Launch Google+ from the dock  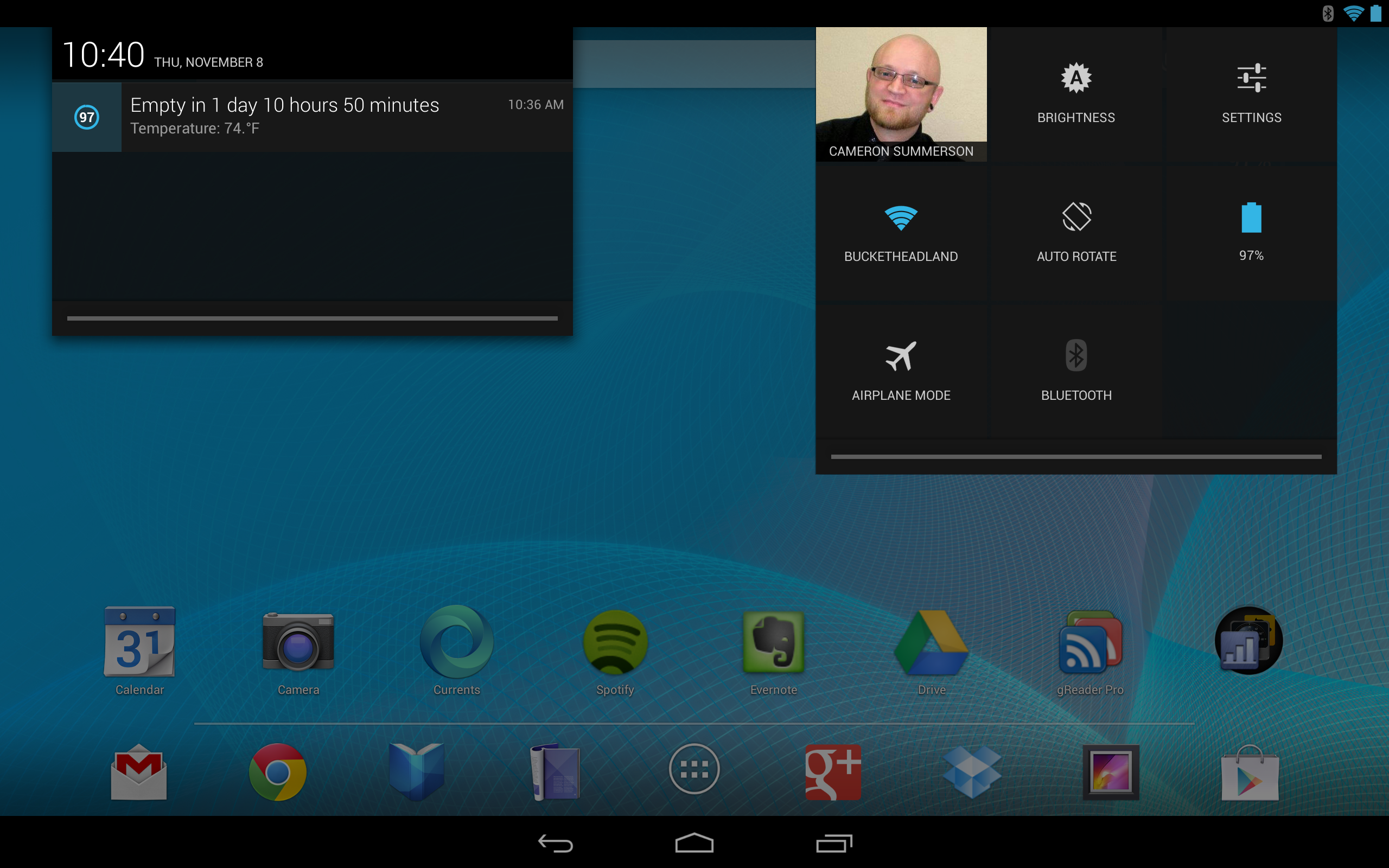(833, 771)
